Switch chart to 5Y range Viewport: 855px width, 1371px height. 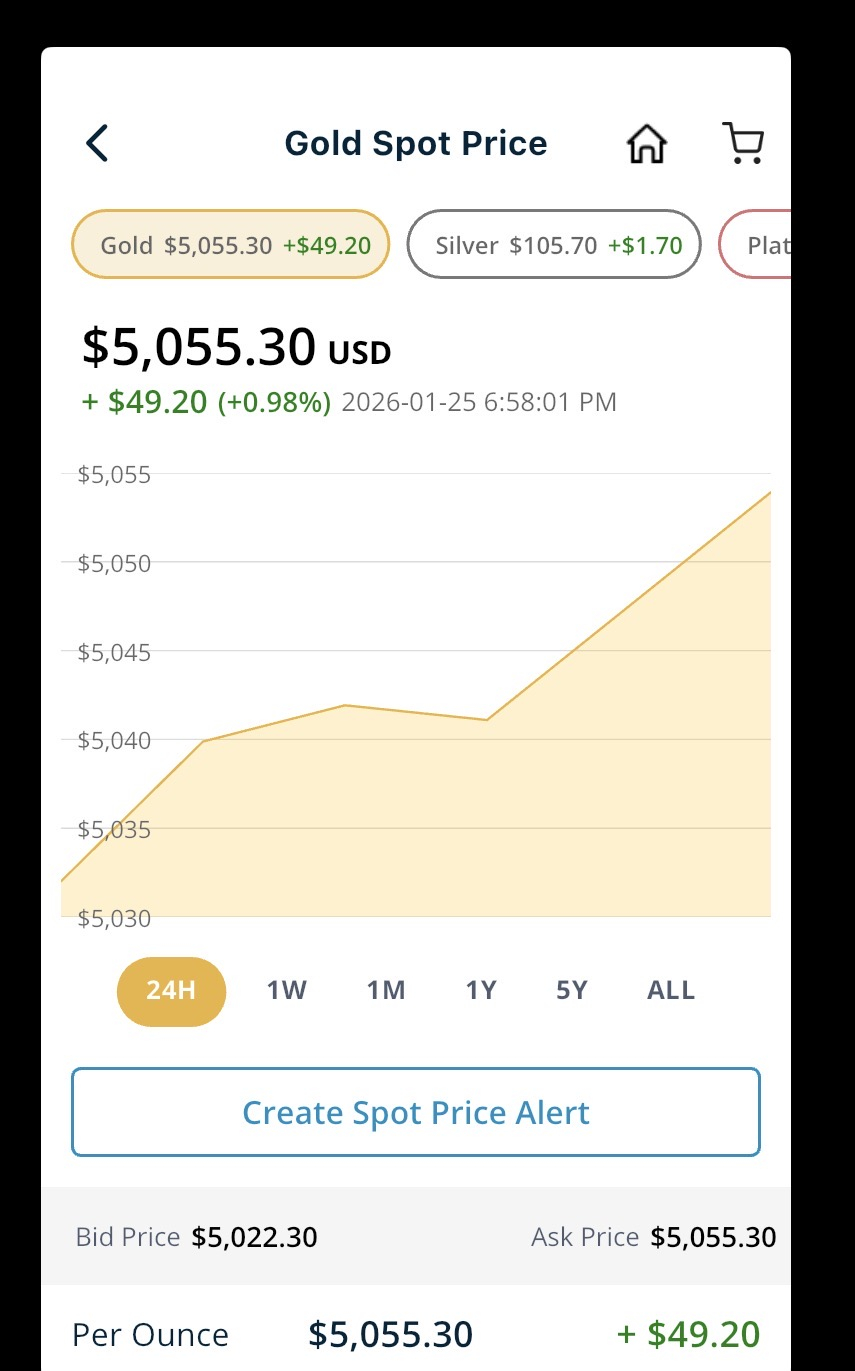(572, 991)
